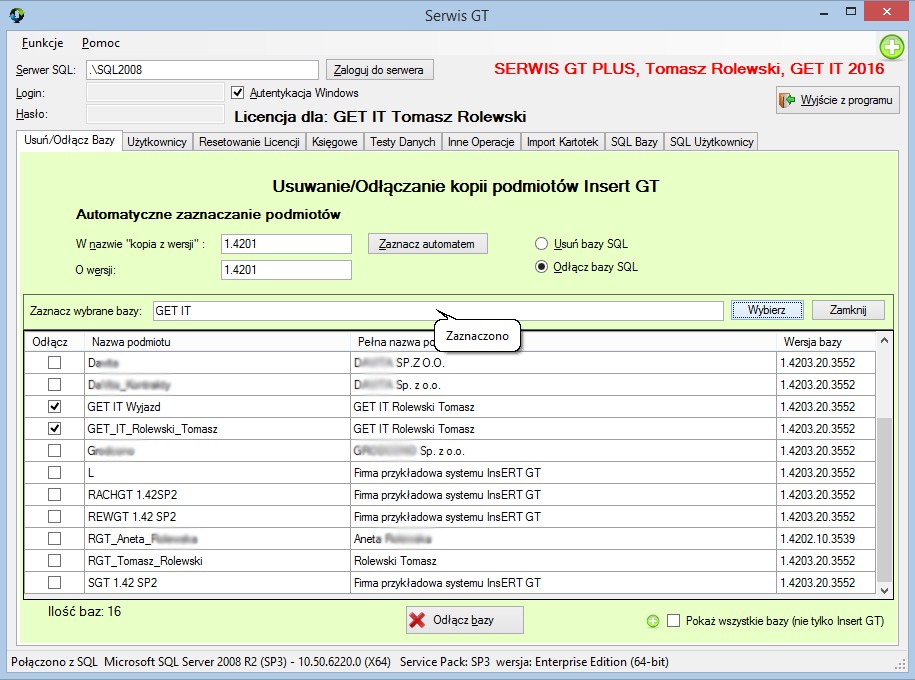Switch to Import Kartotek tab
The height and width of the screenshot is (680, 915).
click(x=563, y=142)
